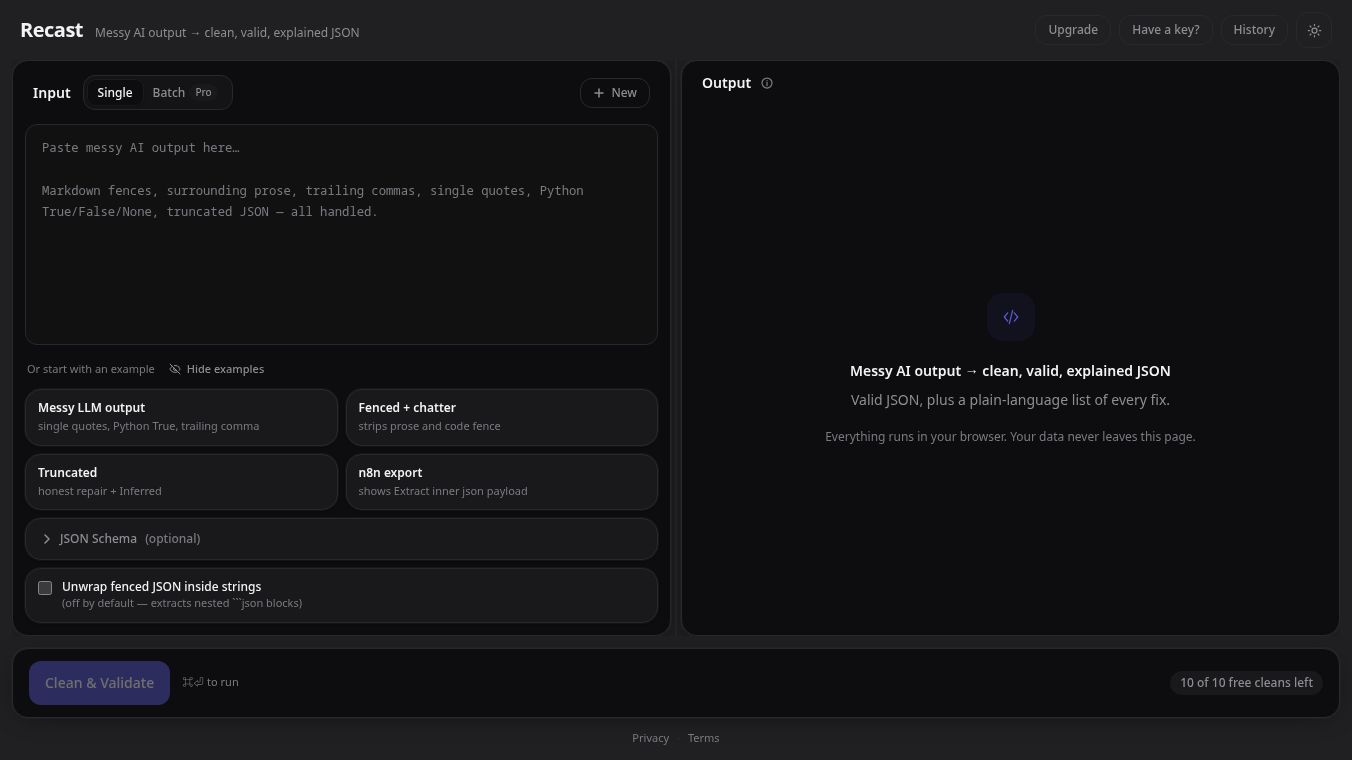
Task: Open History
Action: (x=1254, y=30)
